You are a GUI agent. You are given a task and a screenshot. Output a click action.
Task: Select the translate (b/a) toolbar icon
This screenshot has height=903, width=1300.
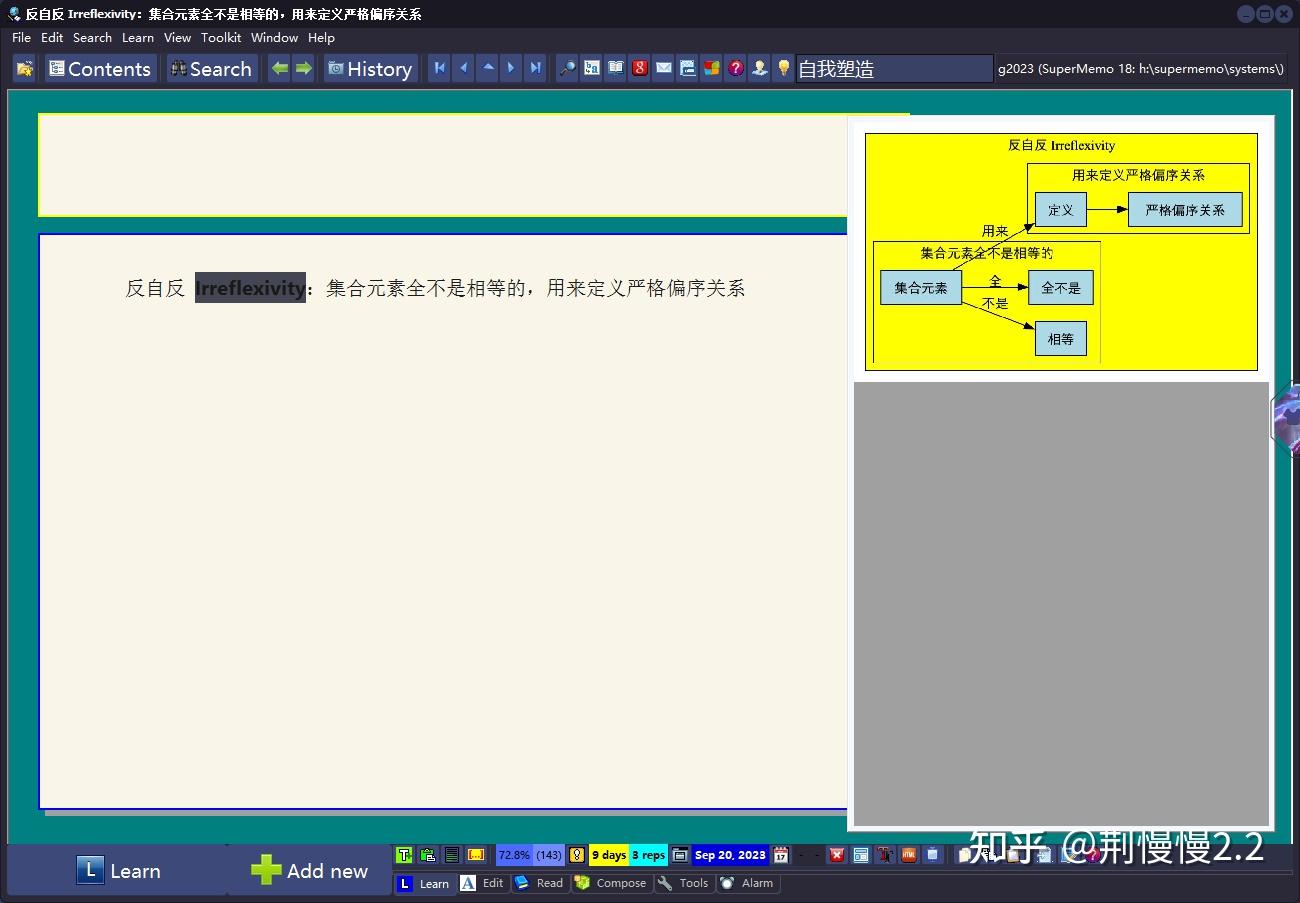coord(591,68)
